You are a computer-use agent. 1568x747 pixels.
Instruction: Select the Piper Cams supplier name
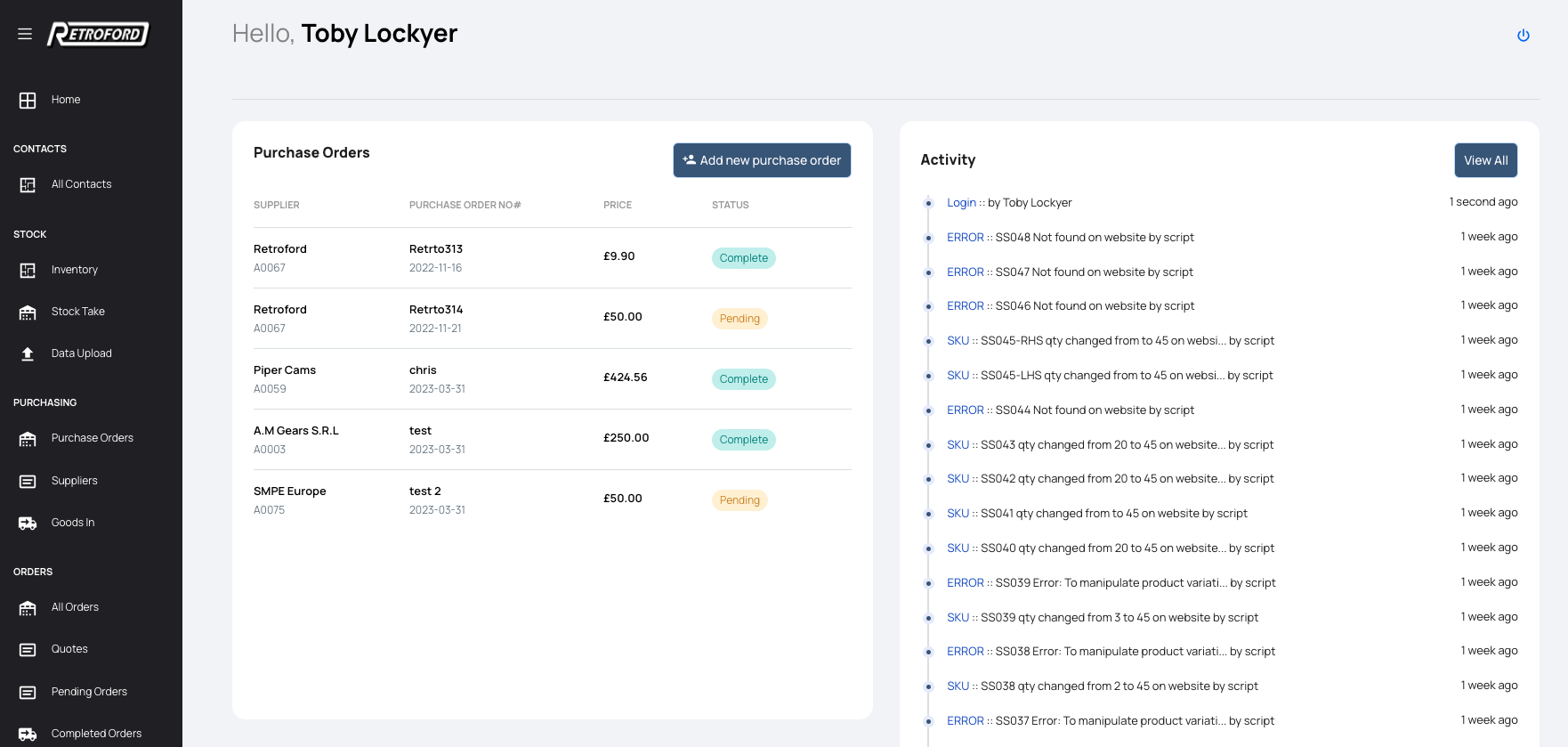tap(285, 370)
